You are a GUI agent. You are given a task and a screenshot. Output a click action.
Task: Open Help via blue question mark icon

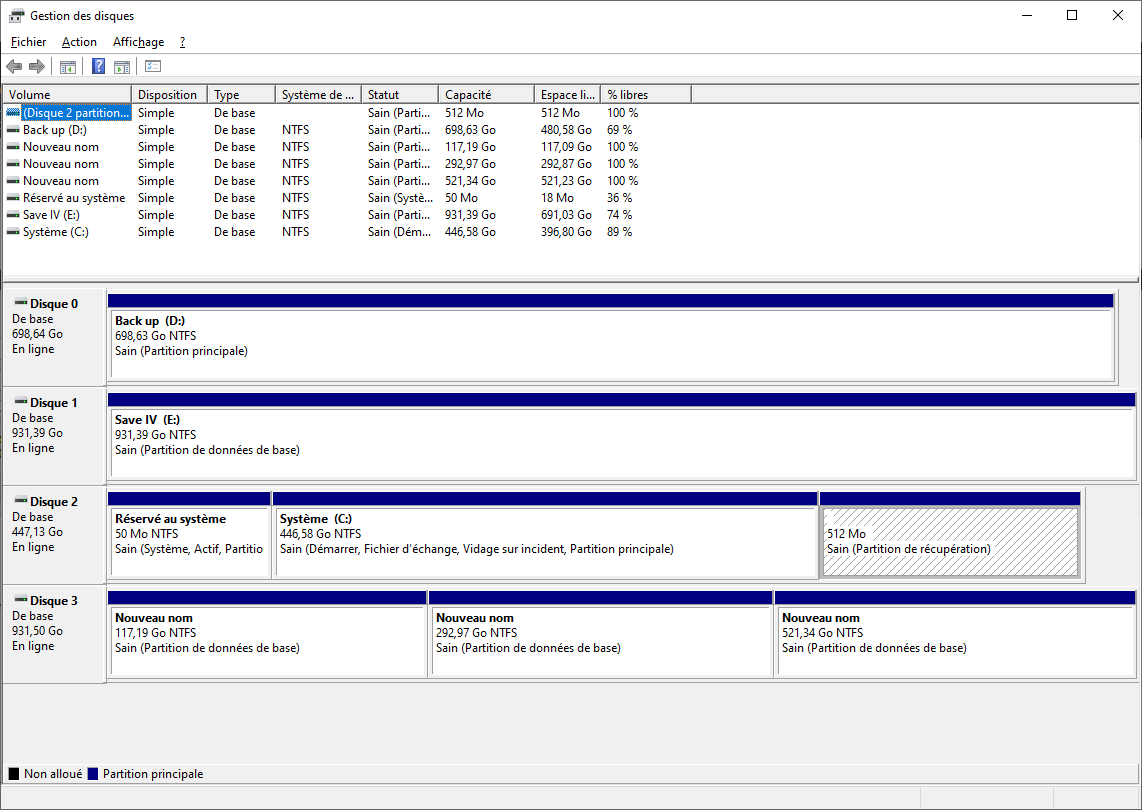[x=98, y=67]
